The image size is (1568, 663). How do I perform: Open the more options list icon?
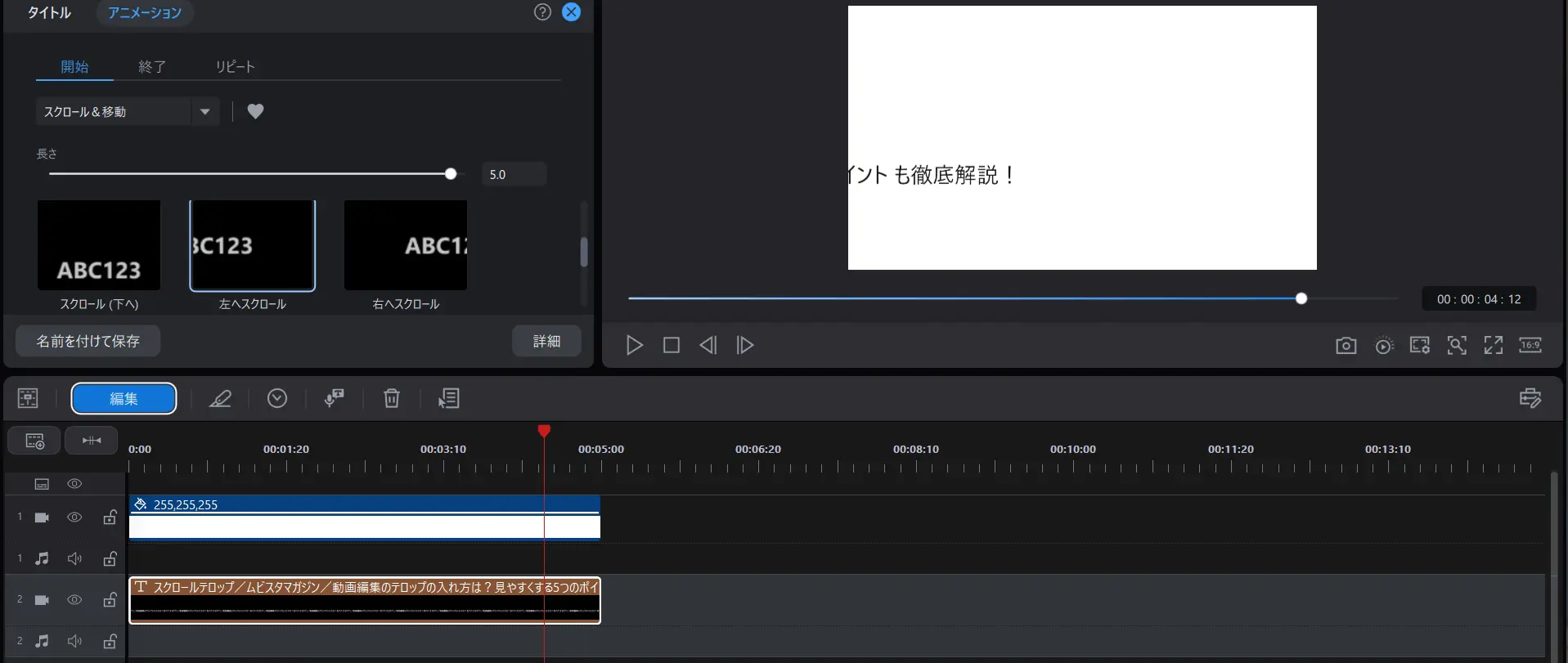tap(449, 398)
